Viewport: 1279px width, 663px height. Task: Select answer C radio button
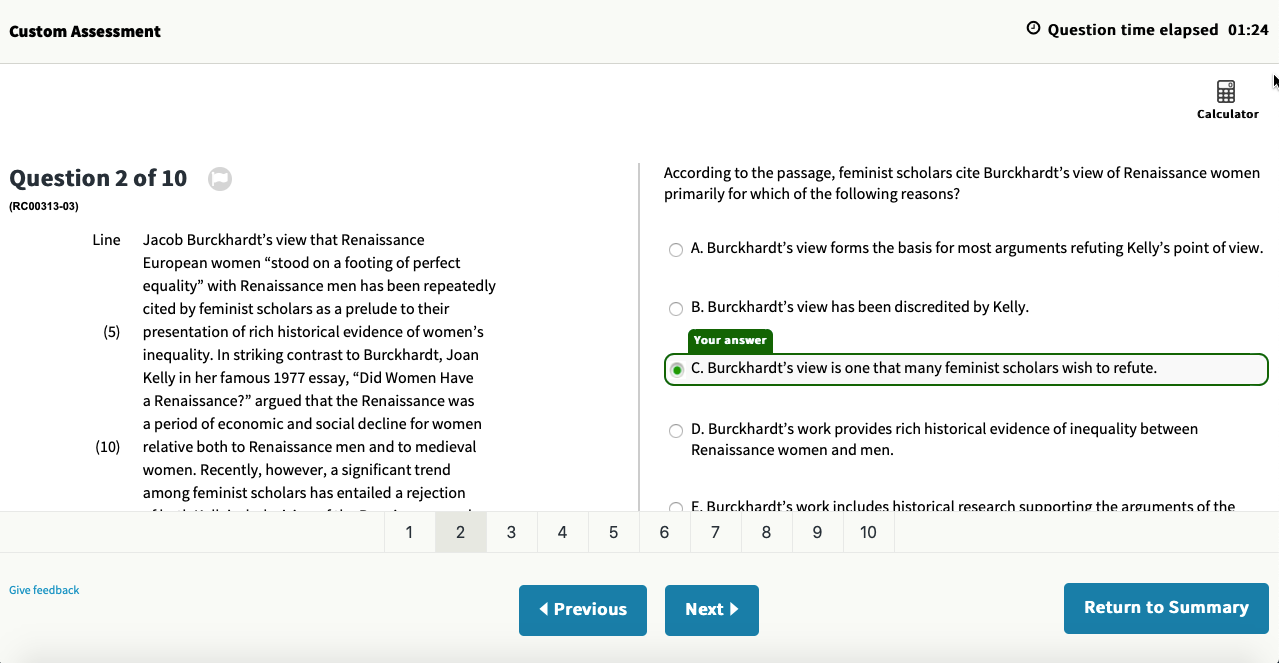(x=677, y=369)
